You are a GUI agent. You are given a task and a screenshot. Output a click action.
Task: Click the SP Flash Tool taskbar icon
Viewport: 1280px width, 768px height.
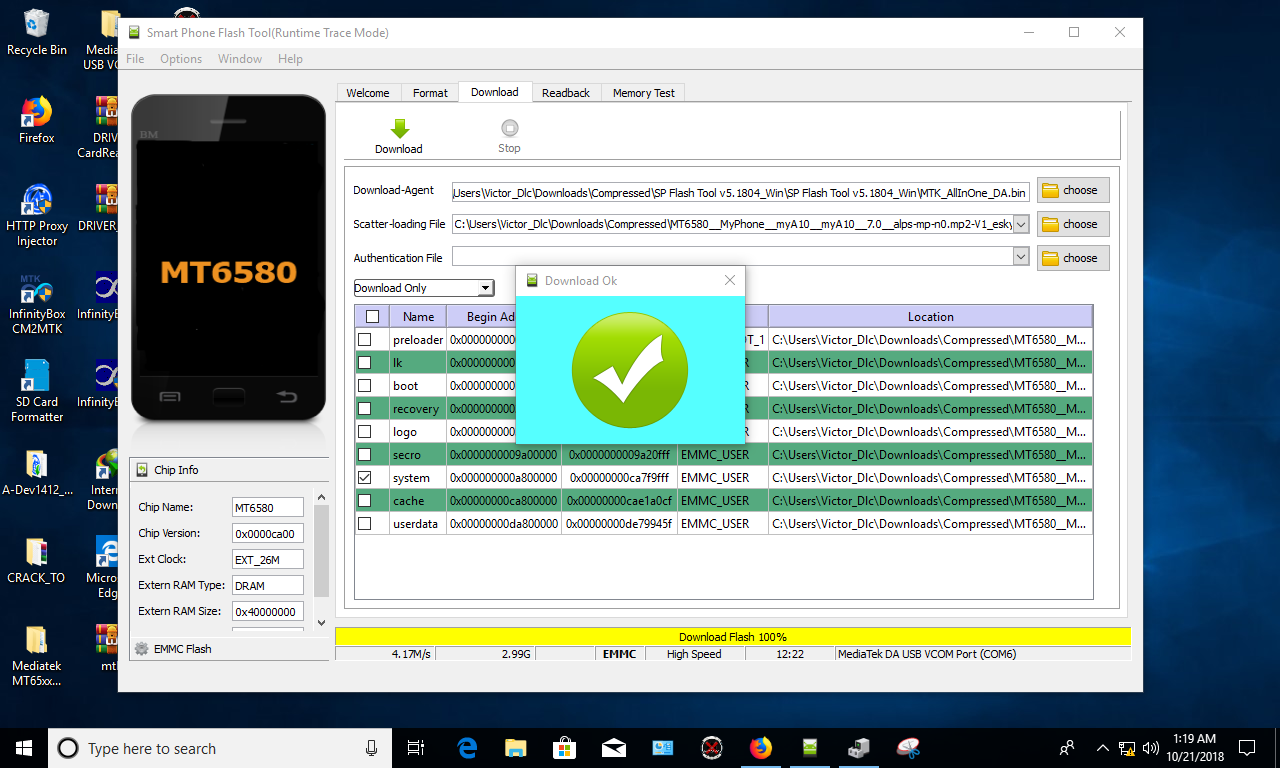tap(810, 748)
